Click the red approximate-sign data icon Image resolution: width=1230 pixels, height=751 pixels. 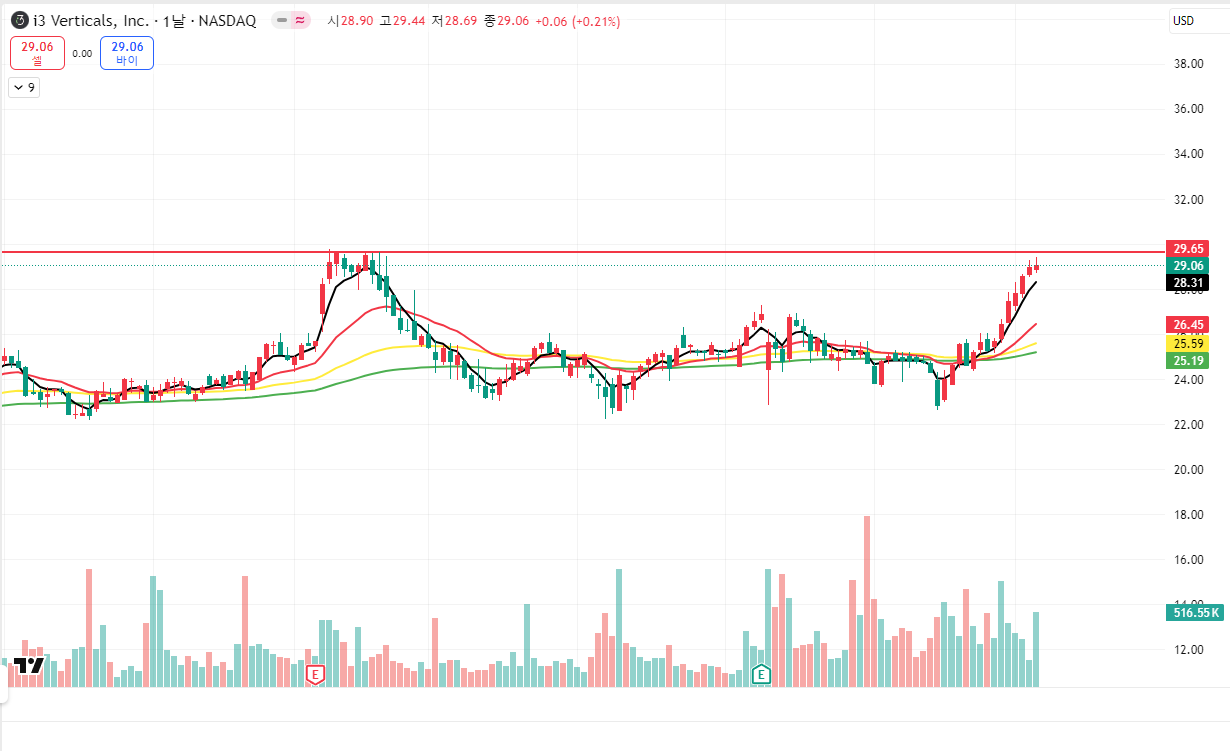[x=299, y=20]
